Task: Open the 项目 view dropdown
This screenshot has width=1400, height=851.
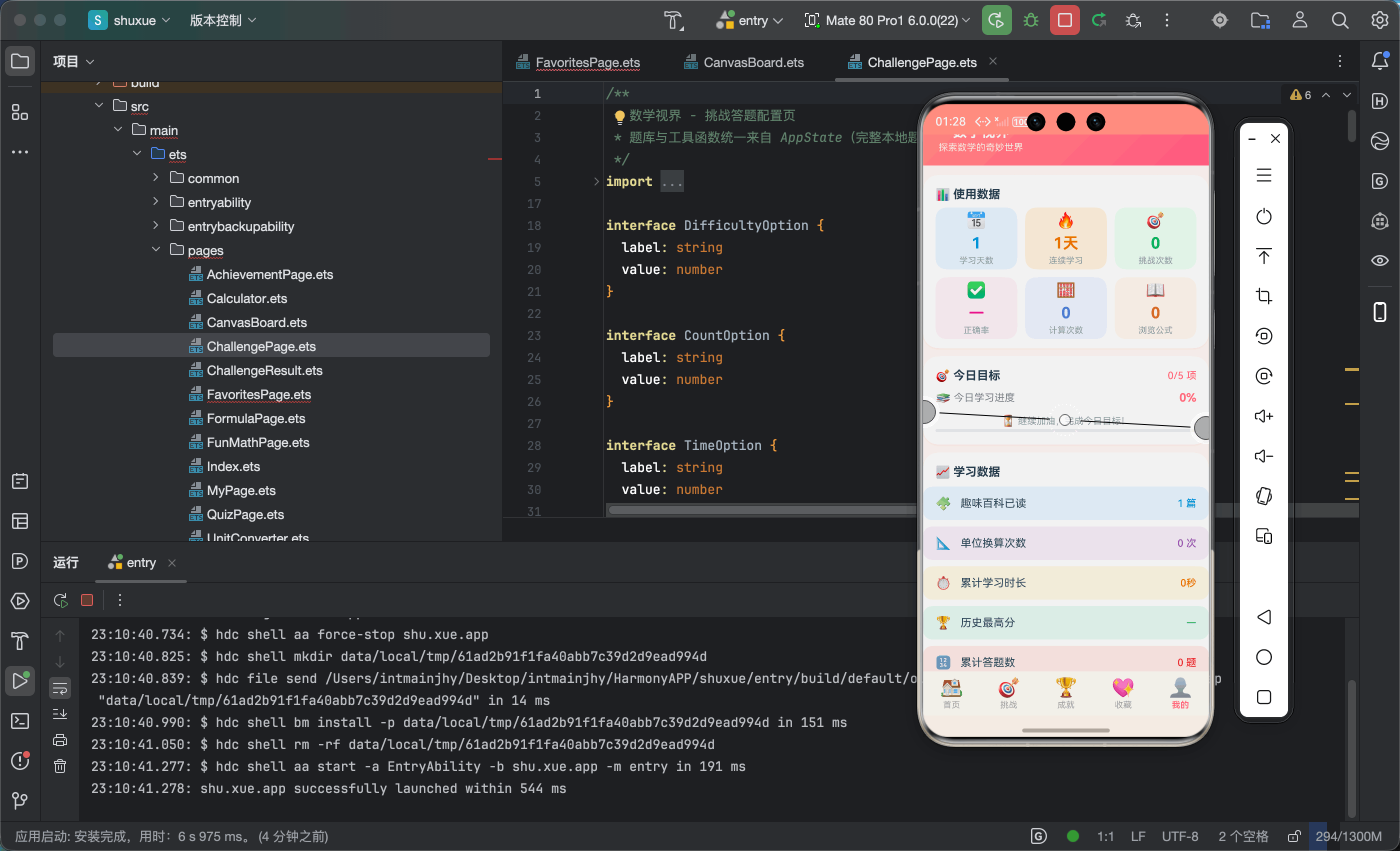Action: (x=73, y=61)
